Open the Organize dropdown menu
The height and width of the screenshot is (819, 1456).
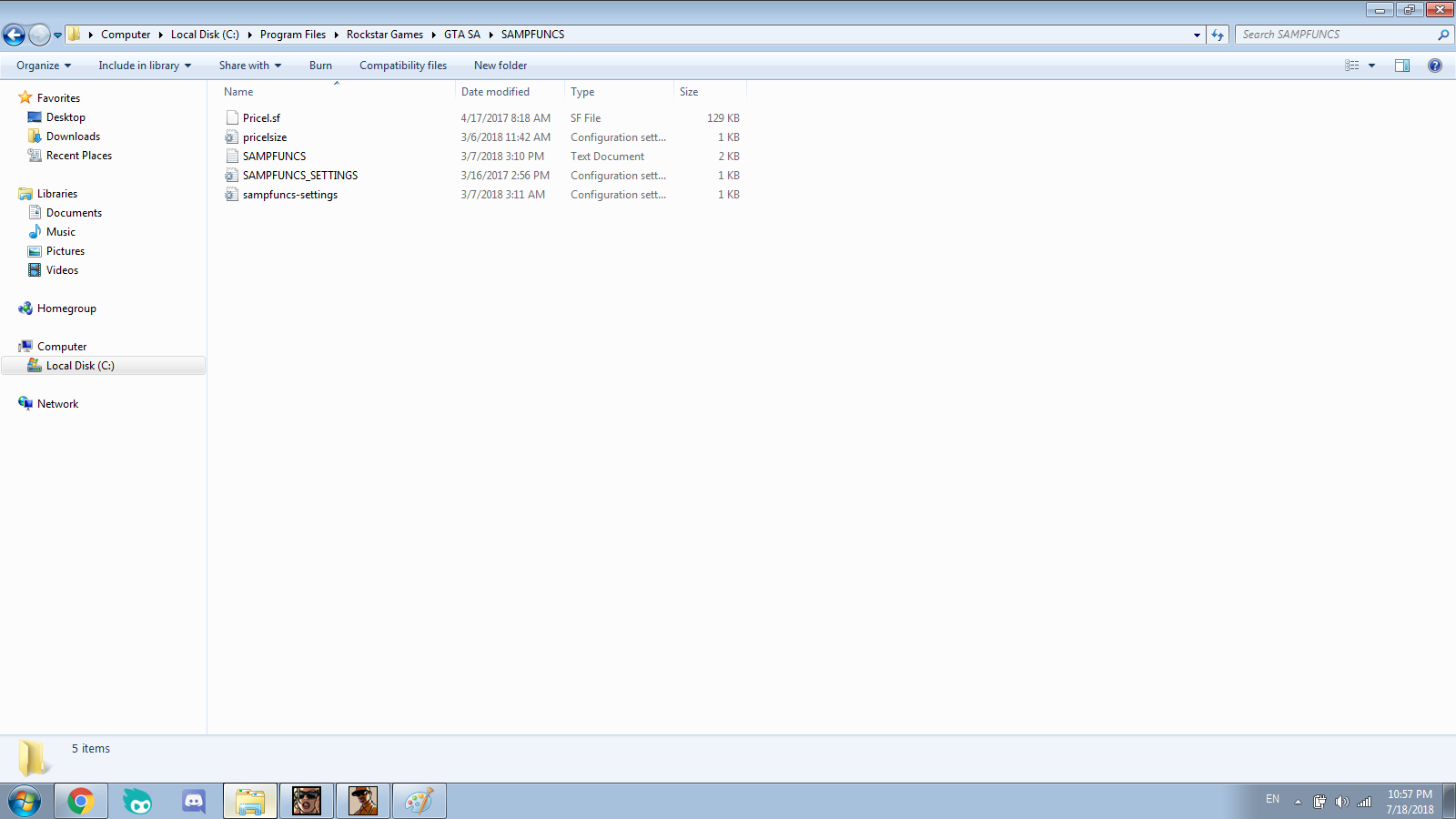(x=43, y=66)
